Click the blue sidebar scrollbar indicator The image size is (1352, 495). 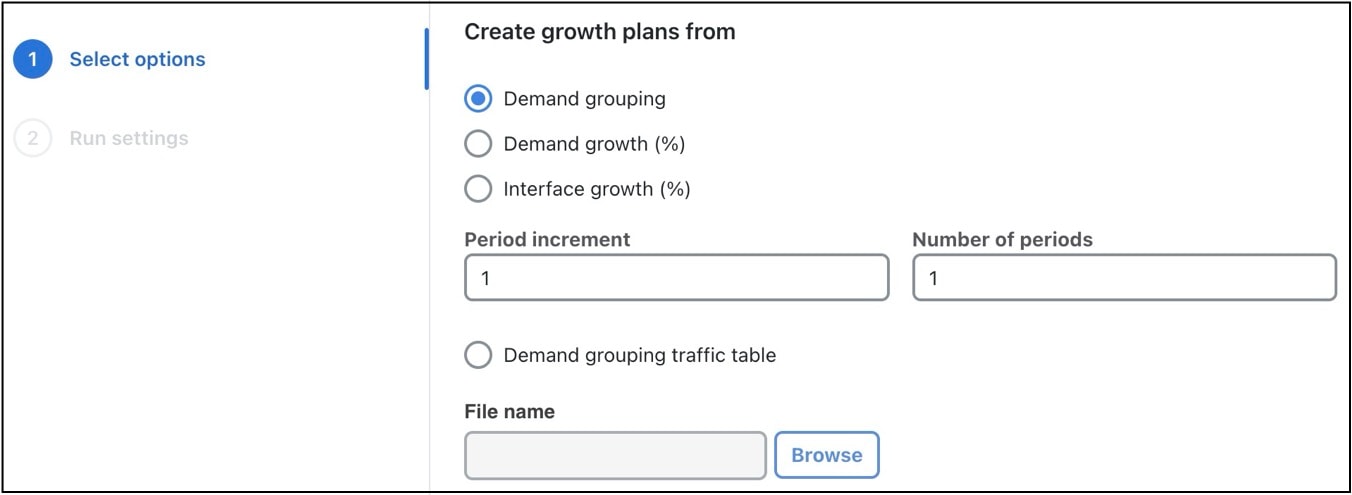pos(426,59)
